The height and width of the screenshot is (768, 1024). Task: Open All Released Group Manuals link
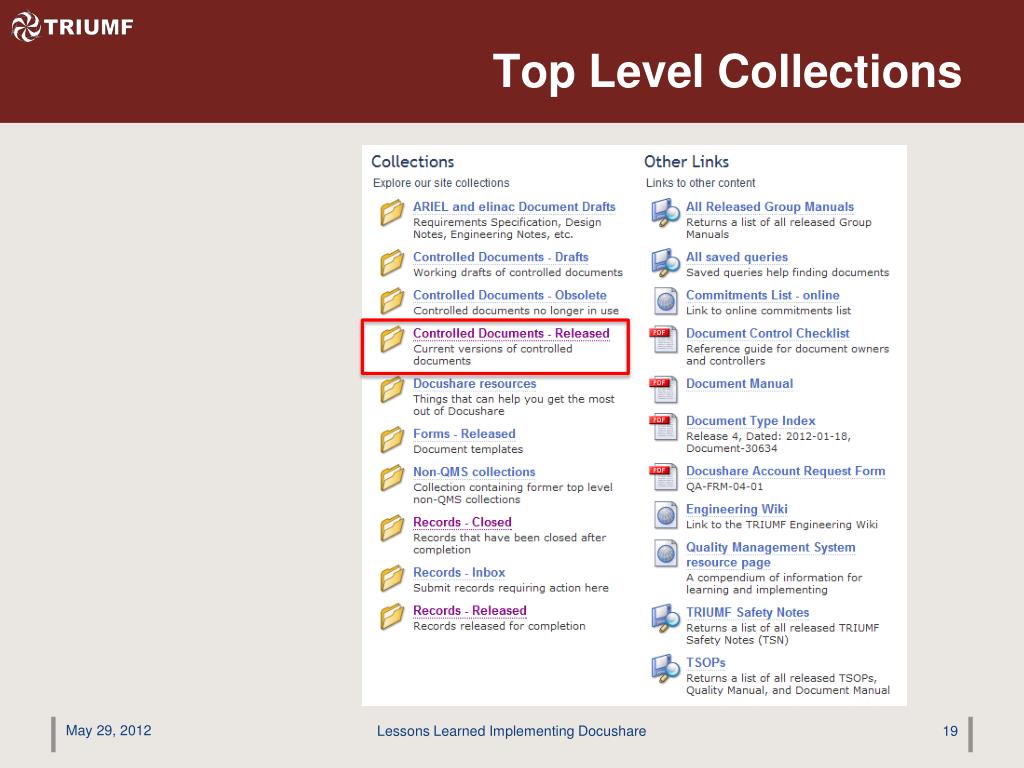769,207
